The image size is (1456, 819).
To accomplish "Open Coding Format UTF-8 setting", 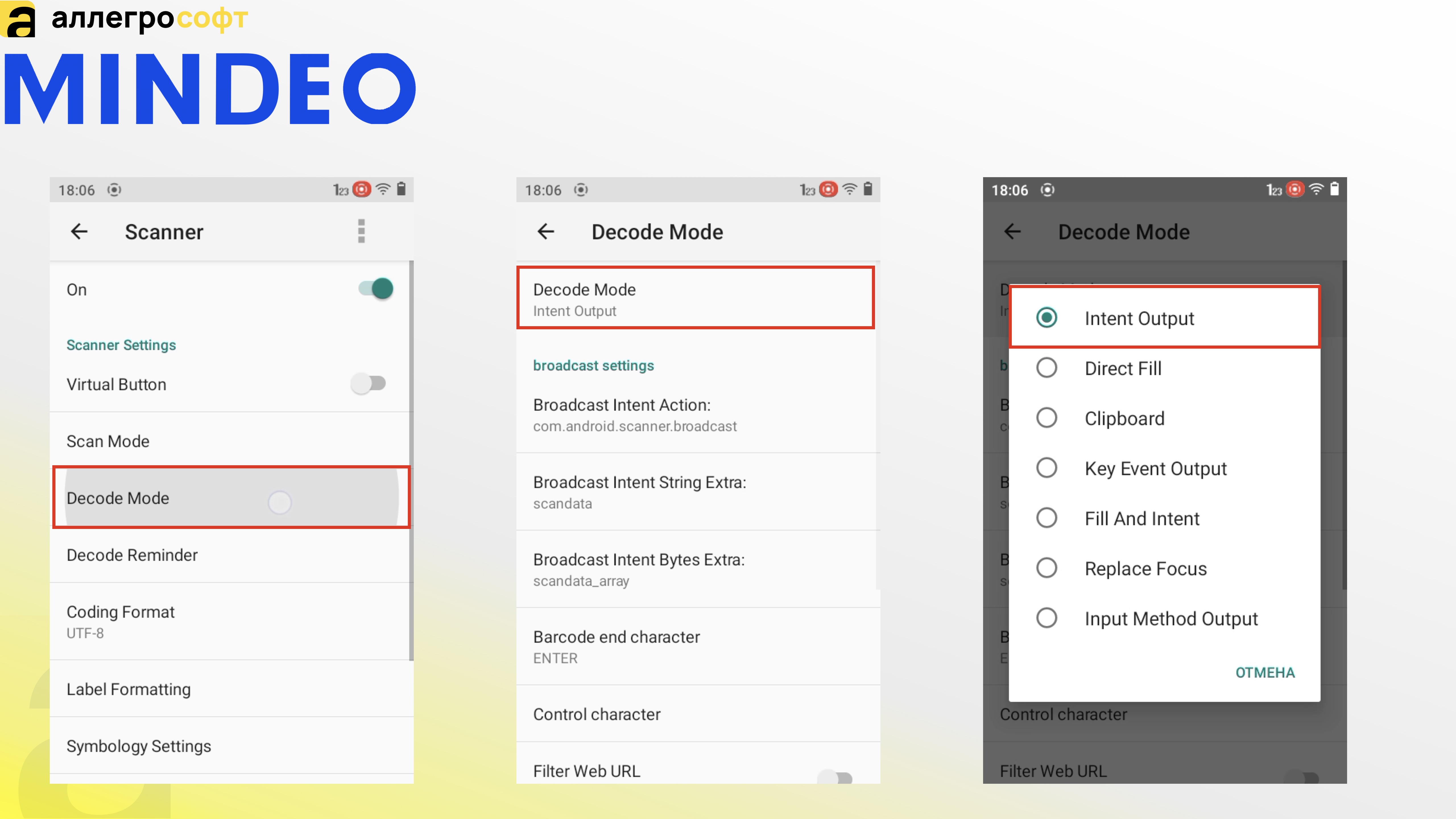I will point(231,621).
